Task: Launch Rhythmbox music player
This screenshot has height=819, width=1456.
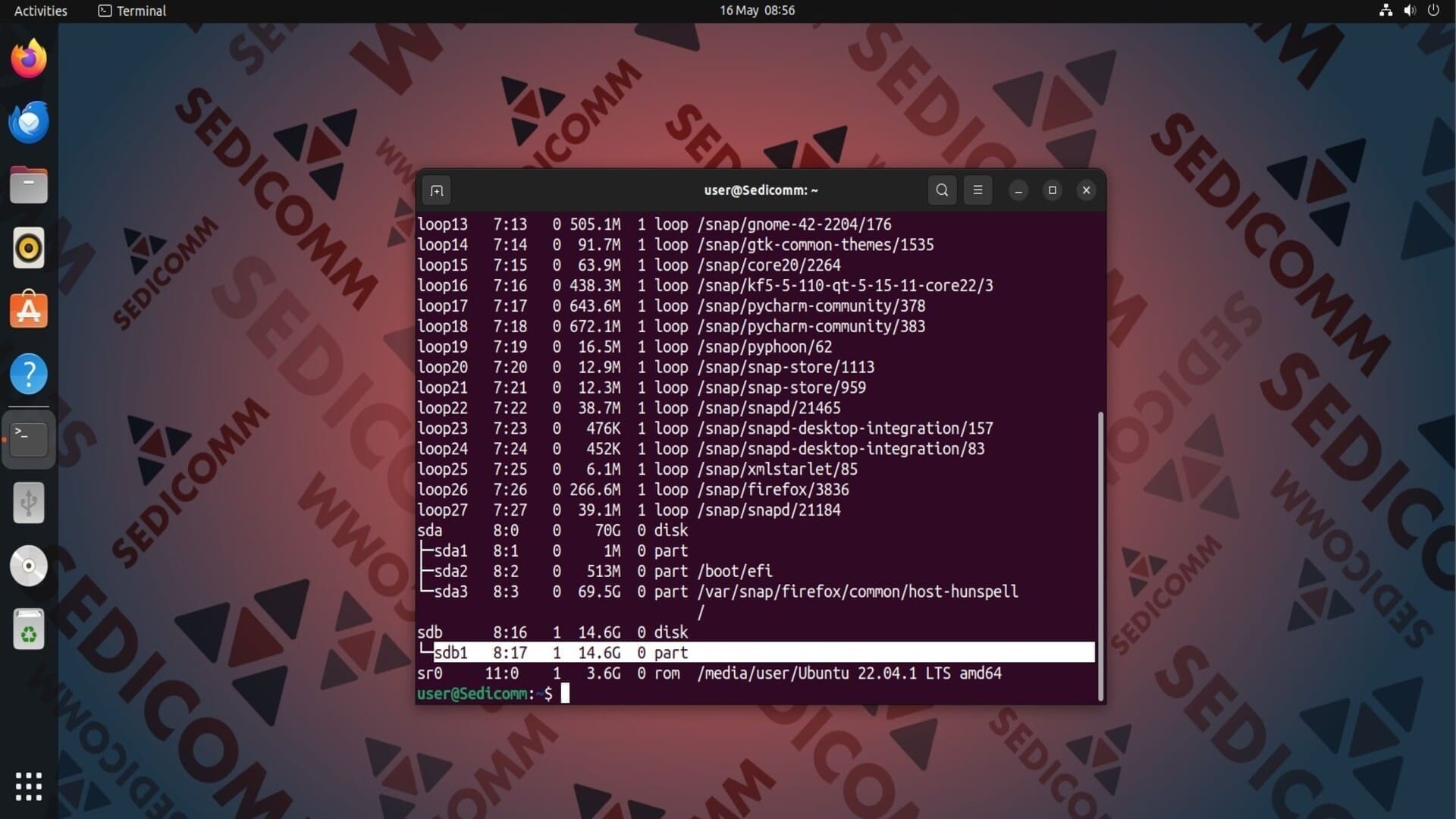Action: [29, 248]
